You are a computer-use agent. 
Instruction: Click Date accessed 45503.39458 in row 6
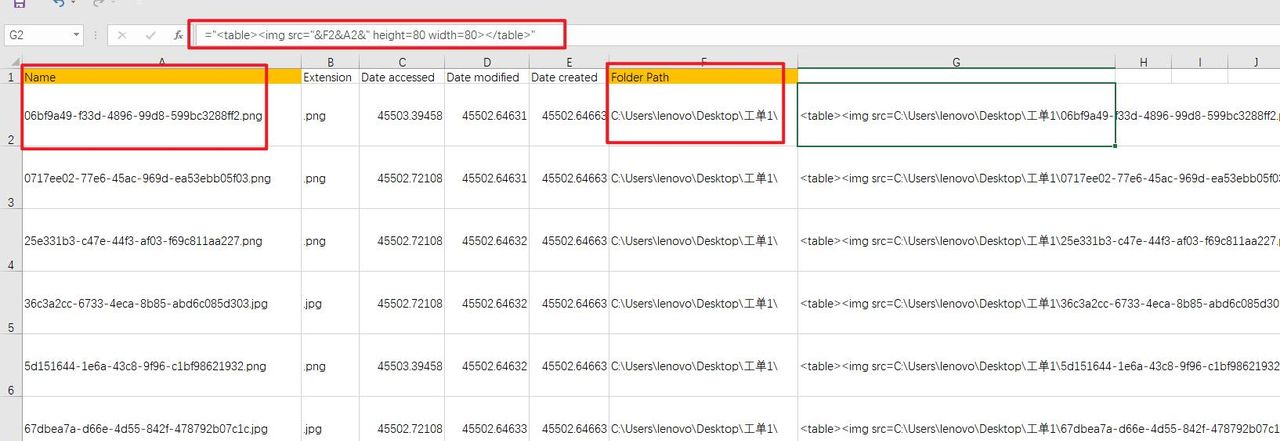click(401, 366)
